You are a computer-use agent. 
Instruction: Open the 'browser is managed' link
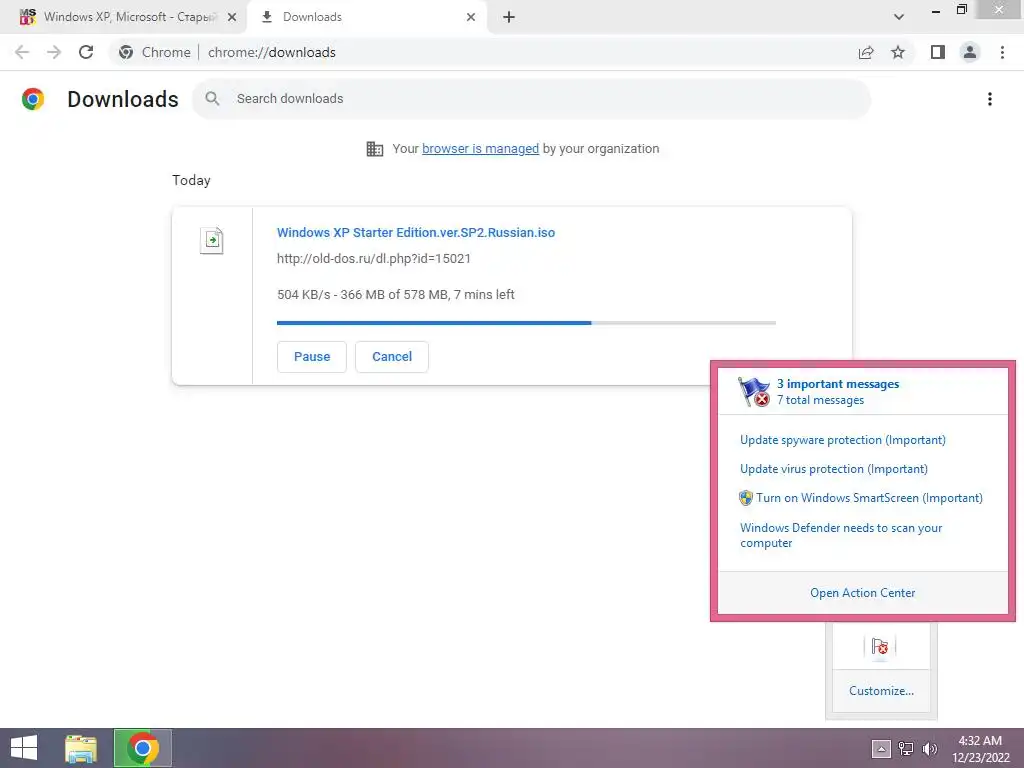click(481, 149)
